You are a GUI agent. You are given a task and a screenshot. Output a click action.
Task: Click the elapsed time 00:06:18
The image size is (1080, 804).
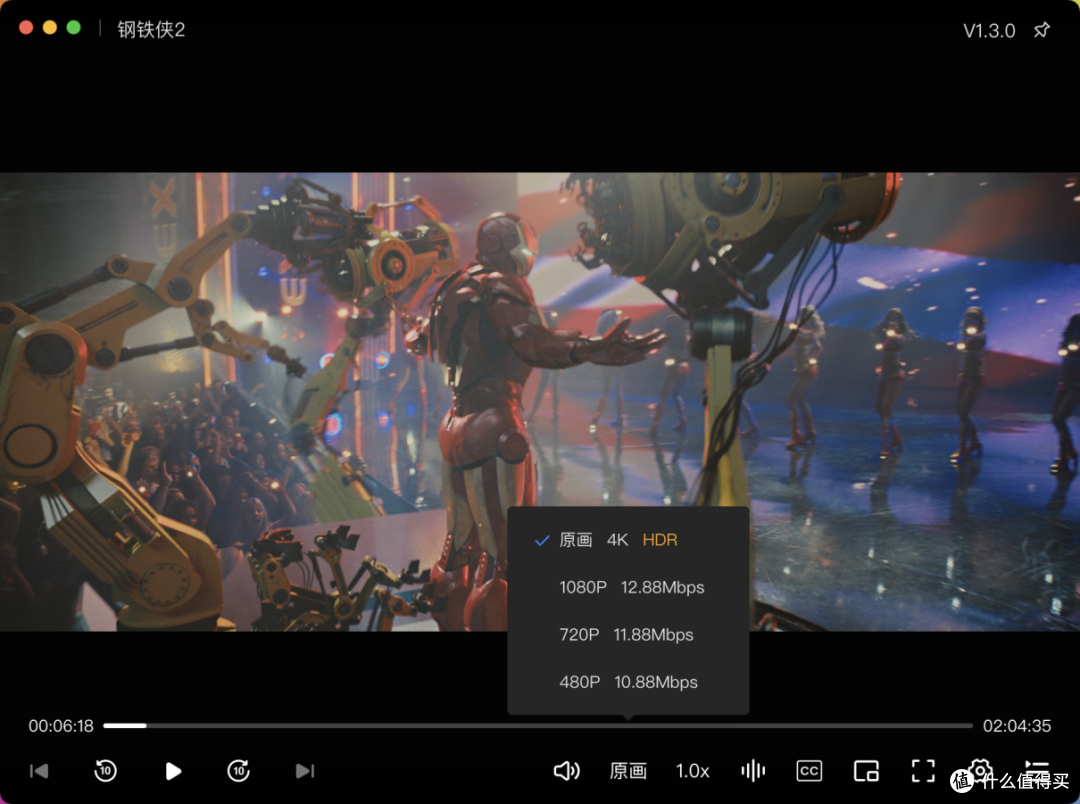[x=61, y=725]
